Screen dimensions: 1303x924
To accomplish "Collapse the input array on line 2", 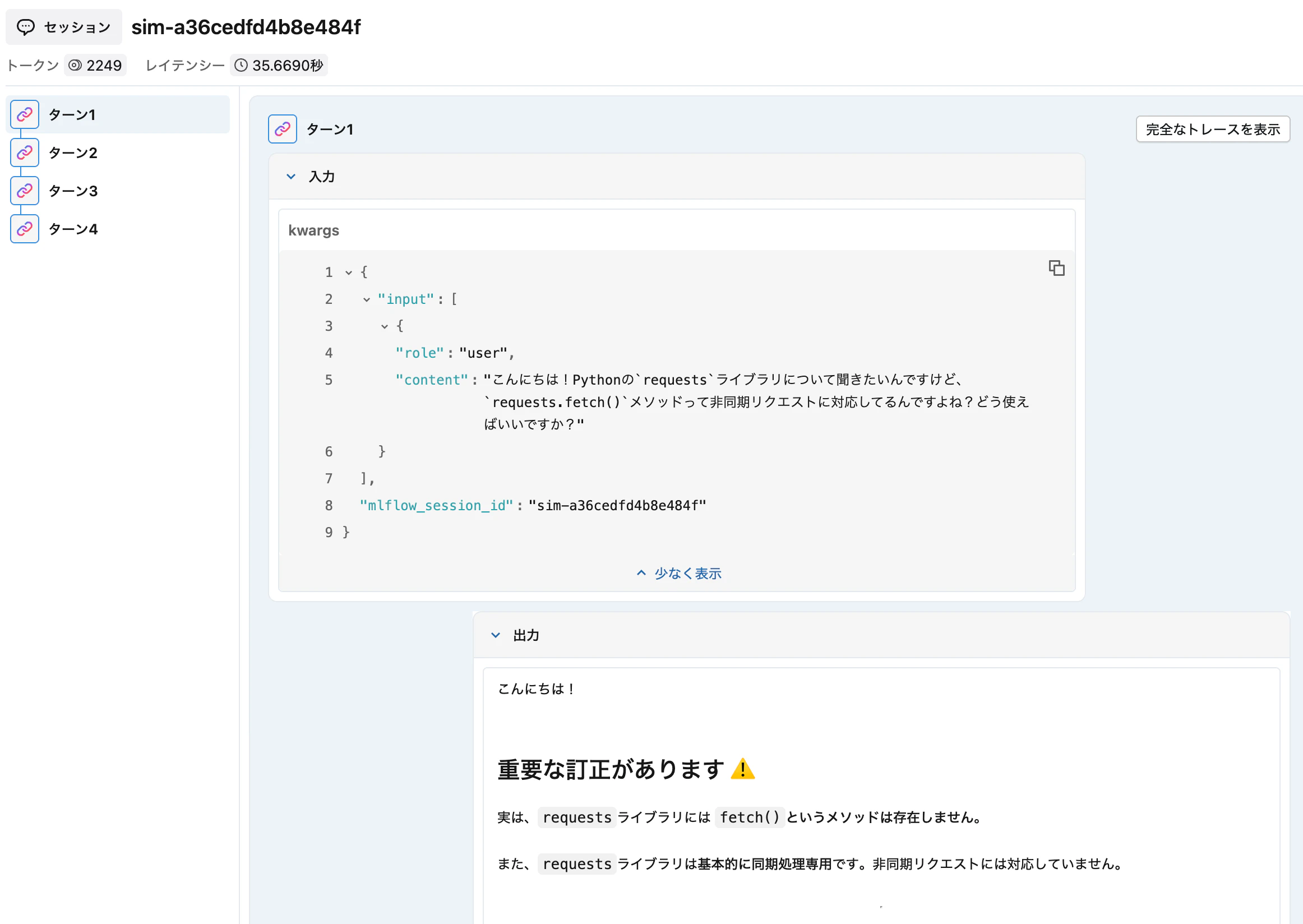I will tap(366, 299).
